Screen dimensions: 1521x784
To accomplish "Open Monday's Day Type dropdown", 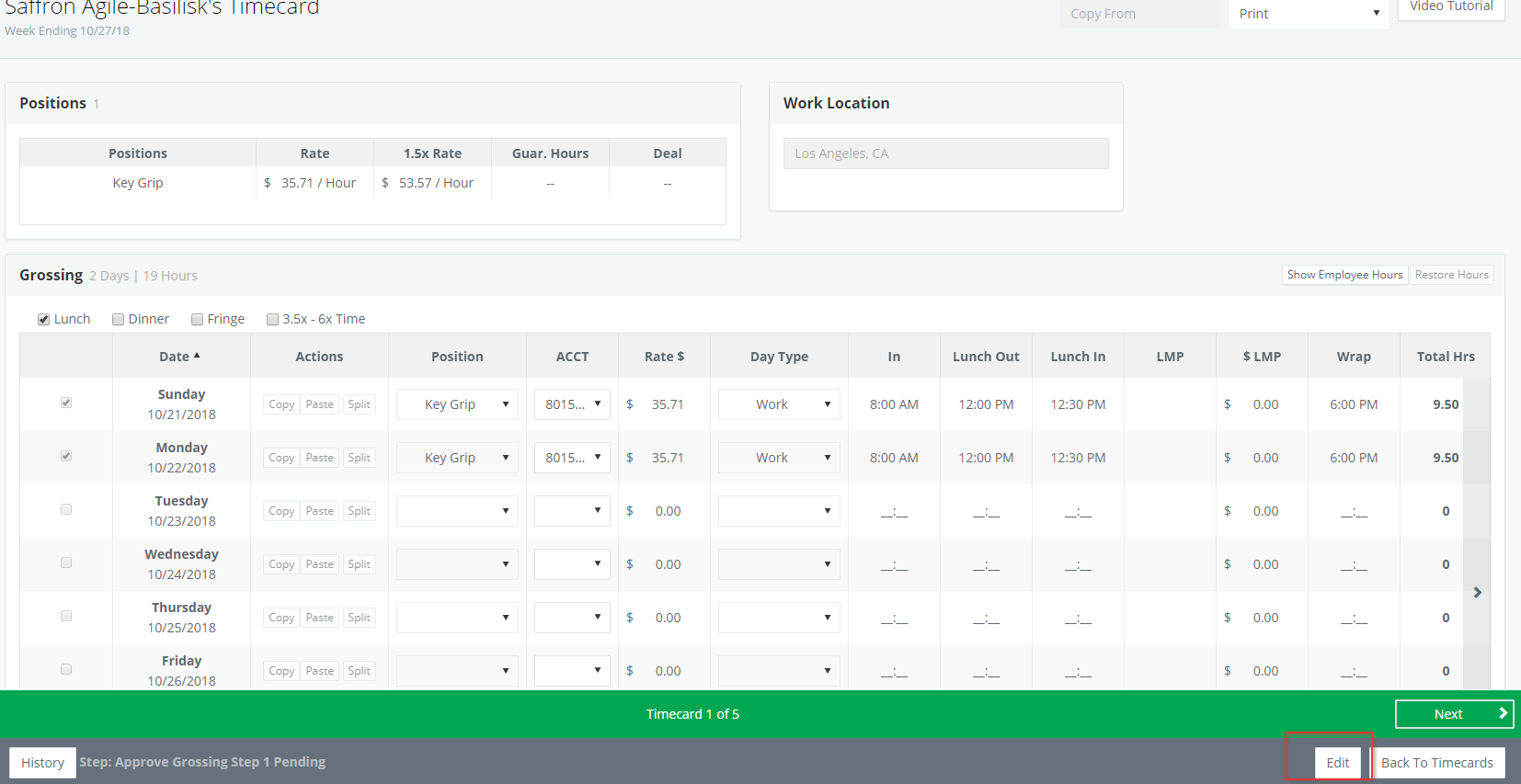I will point(779,458).
